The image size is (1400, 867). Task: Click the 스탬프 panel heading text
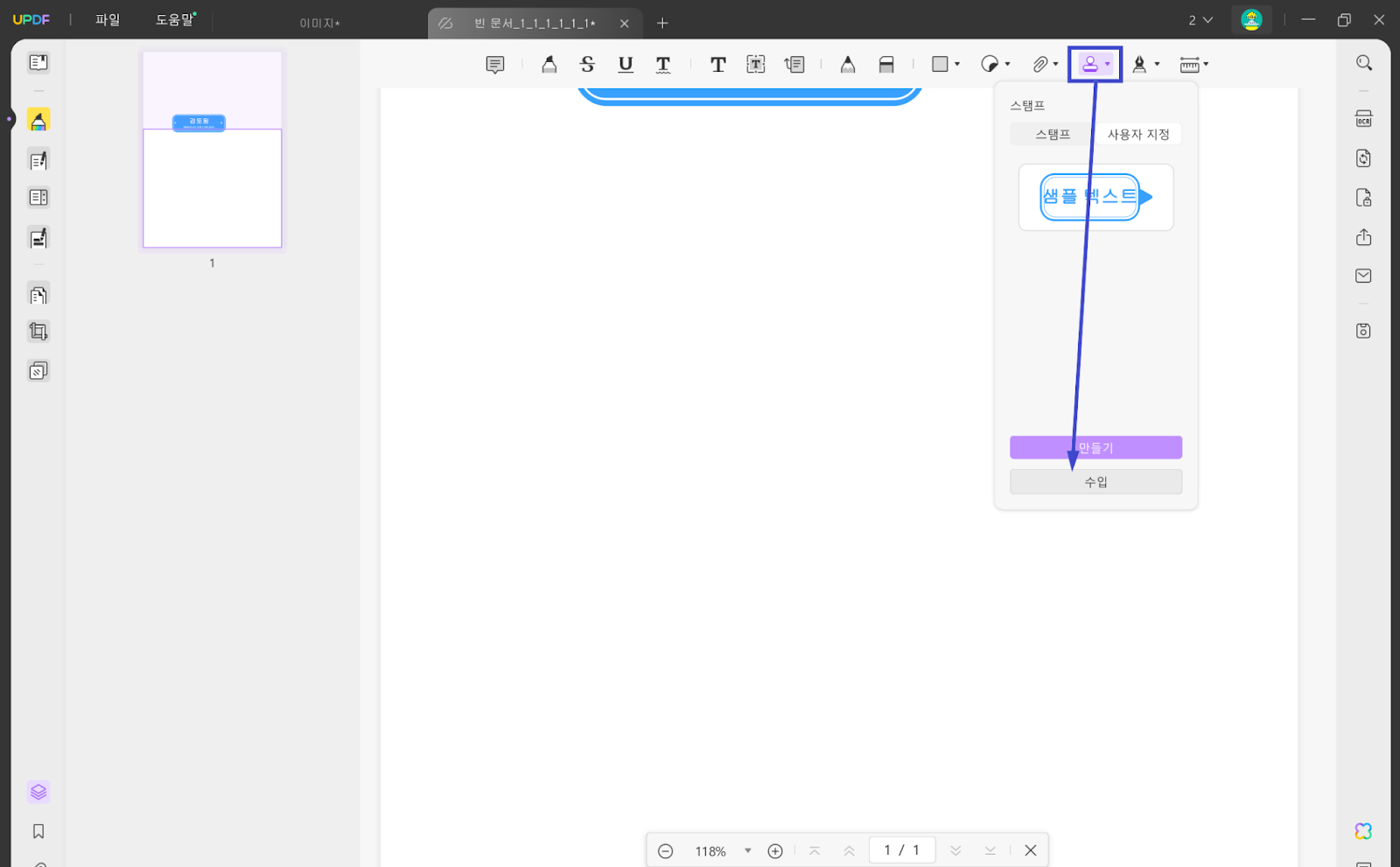click(1027, 105)
